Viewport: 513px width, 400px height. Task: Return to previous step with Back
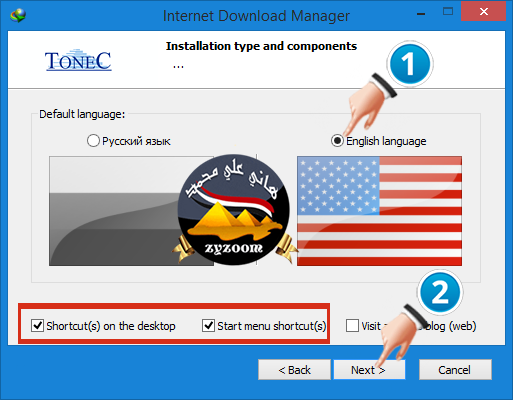tap(294, 369)
